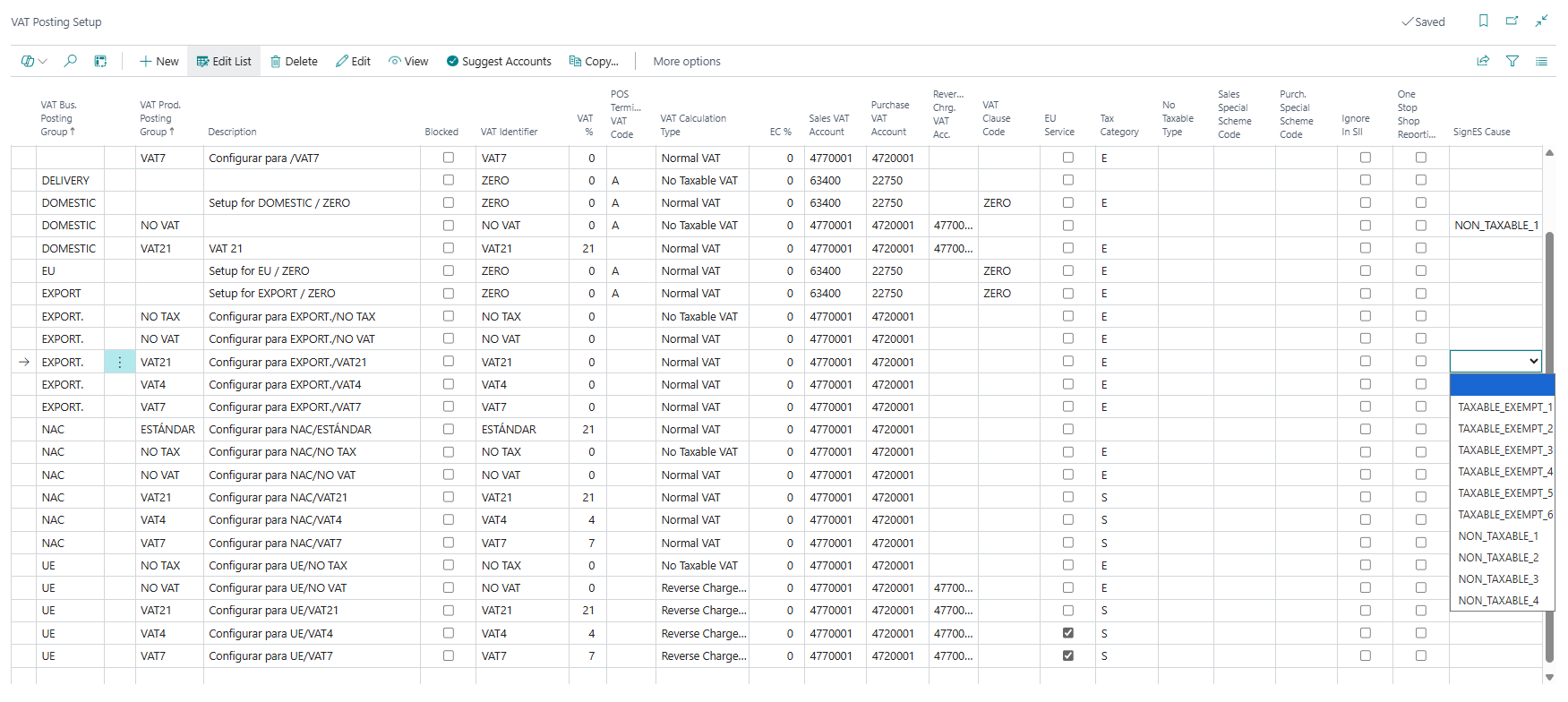Open this page in a new window
Screen dimensions: 1568x702
[1512, 21]
